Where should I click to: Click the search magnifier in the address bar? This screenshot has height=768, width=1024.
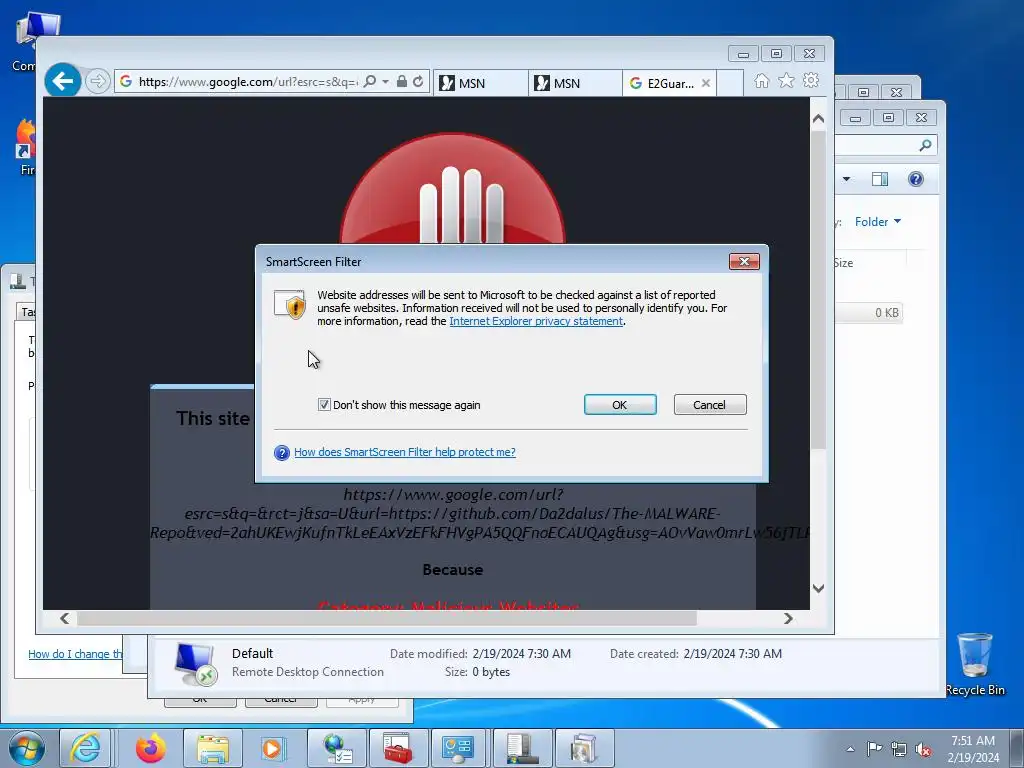tap(370, 82)
